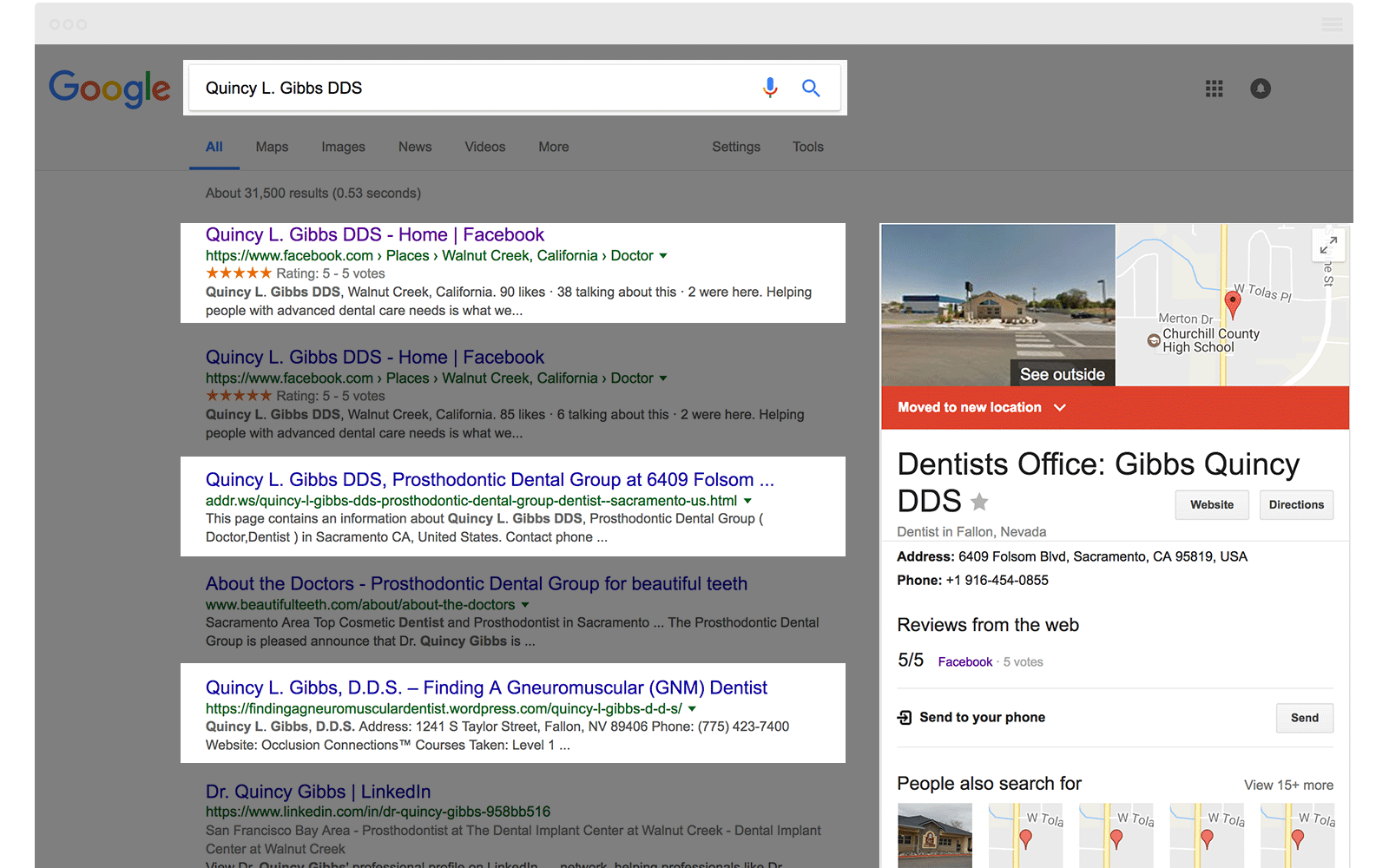This screenshot has height=868, width=1389.
Task: Click the Churchill County High School marker
Action: pyautogui.click(x=1154, y=340)
